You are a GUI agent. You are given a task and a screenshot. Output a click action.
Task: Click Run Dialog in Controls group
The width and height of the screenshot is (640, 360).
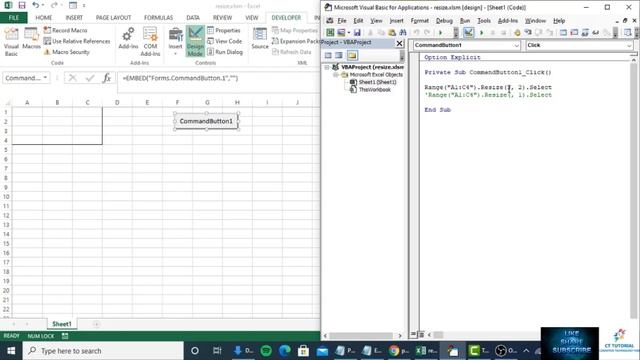(225, 52)
